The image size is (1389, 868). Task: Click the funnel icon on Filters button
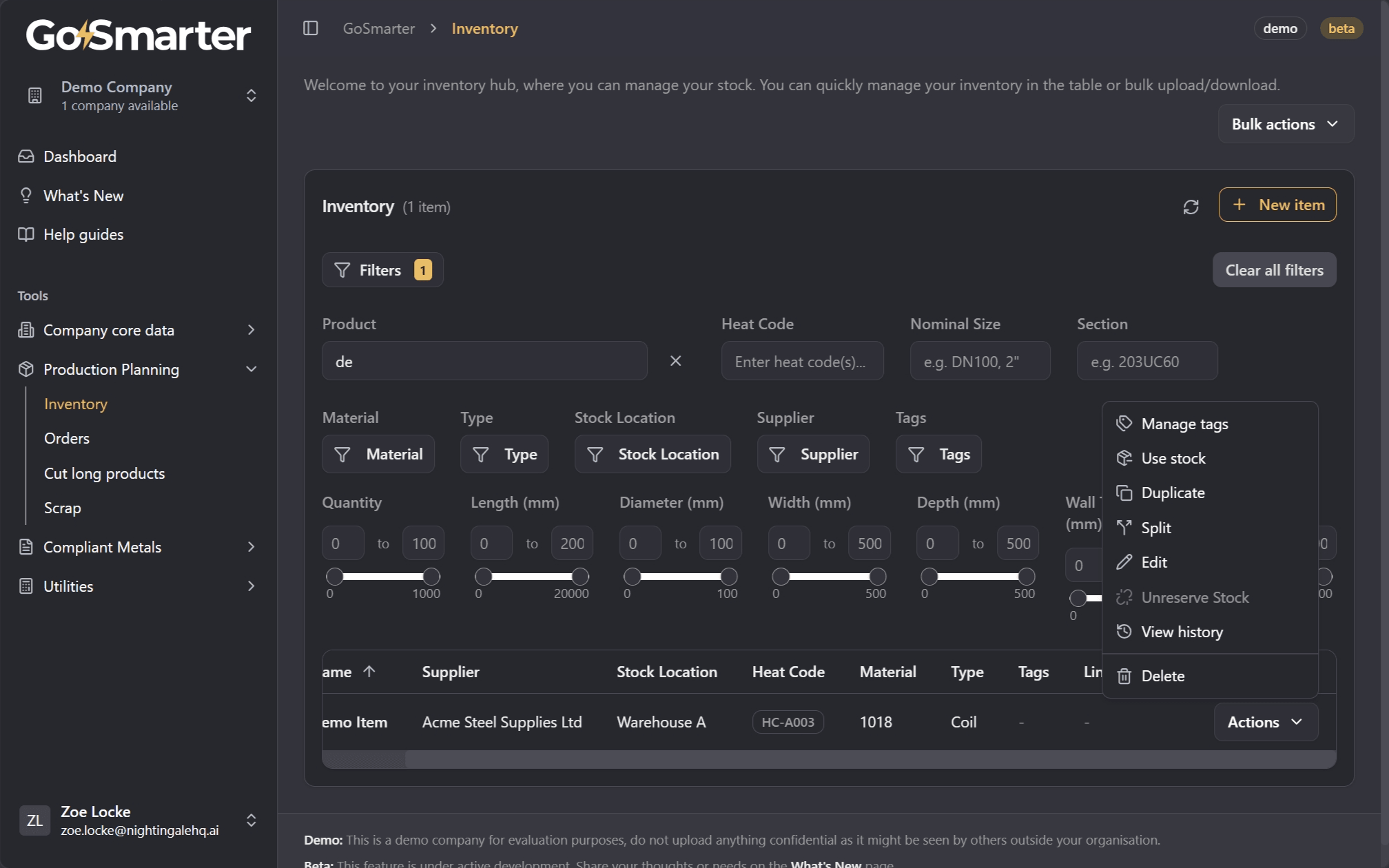(342, 270)
